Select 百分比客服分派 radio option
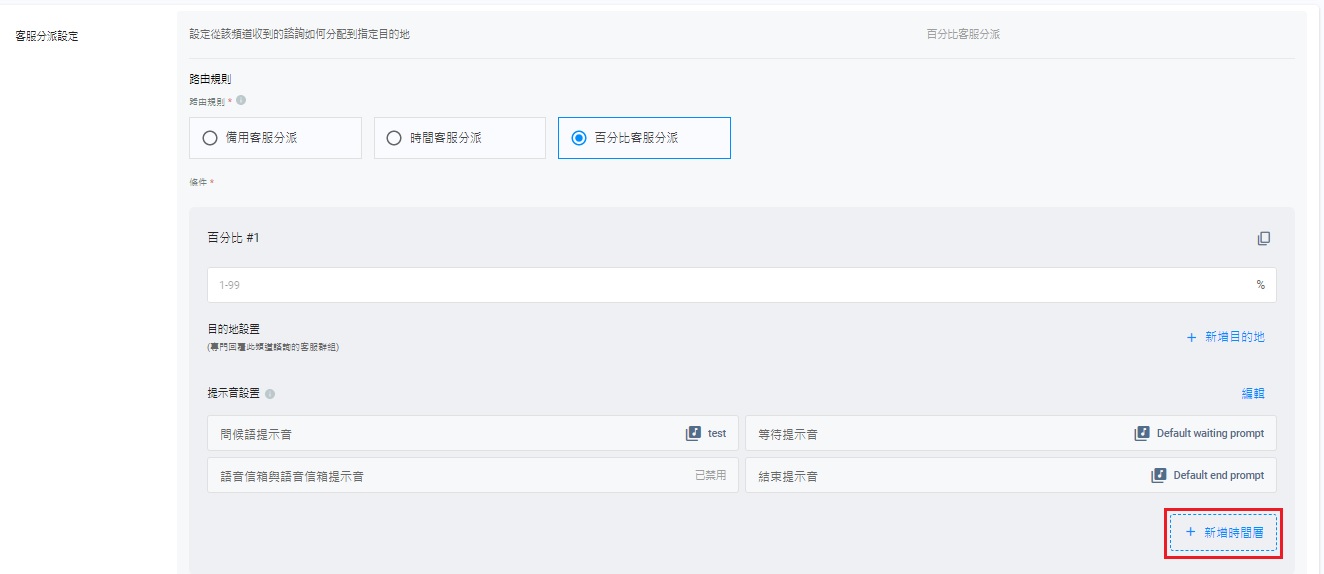 coord(644,138)
